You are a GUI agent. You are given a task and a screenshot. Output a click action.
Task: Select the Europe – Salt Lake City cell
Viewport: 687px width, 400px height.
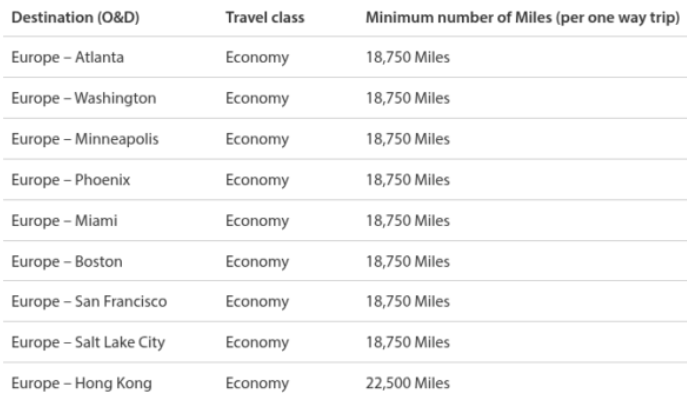tap(87, 343)
